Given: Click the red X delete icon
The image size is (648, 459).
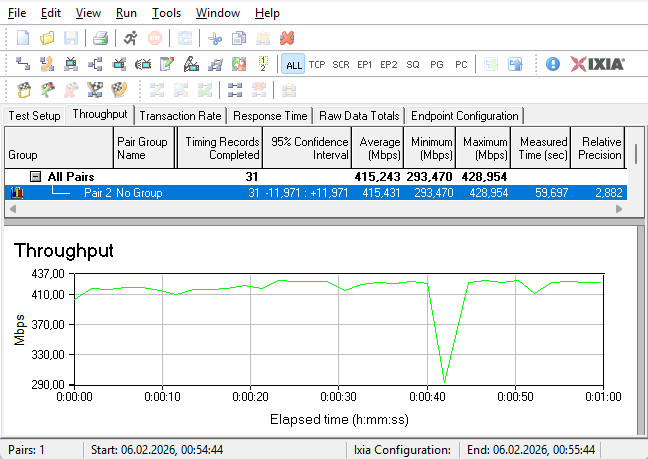Looking at the screenshot, I should 287,38.
